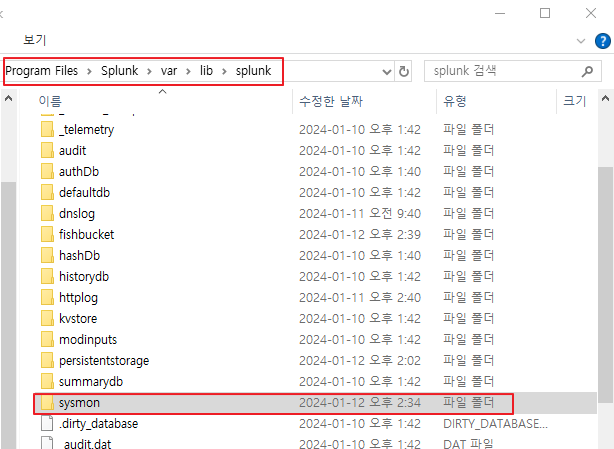
Task: Go to the lib breadcrumb
Action: 206,71
